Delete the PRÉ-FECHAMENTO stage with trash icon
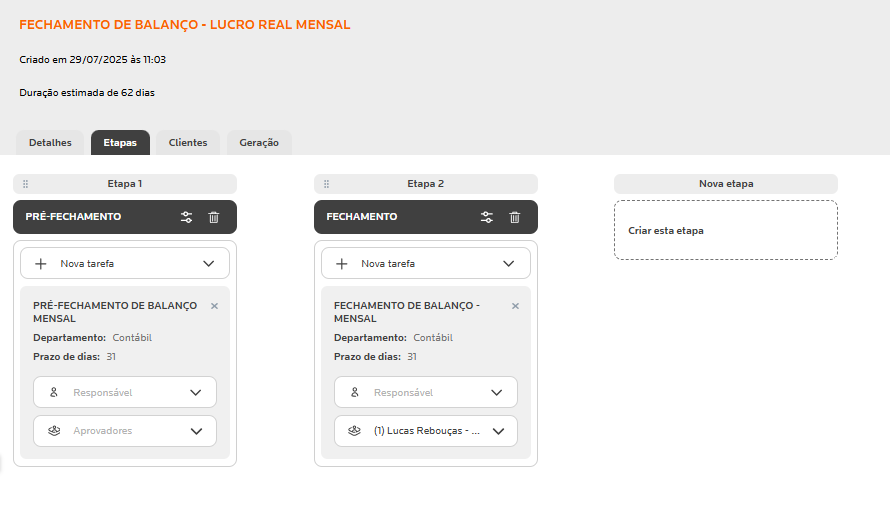This screenshot has height=515, width=890. [214, 217]
